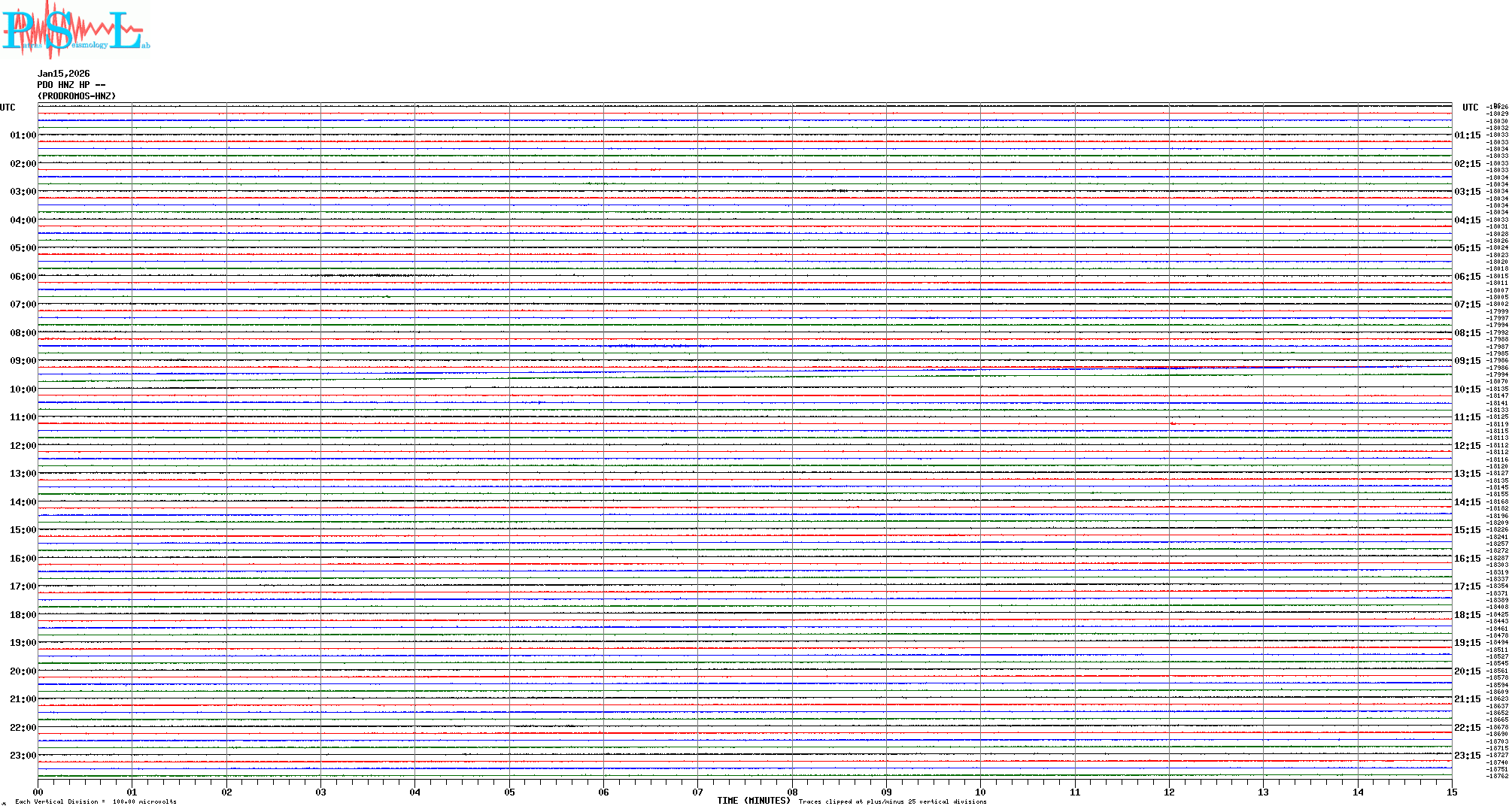
Task: Click the left UTC axis label
Action: (8, 108)
